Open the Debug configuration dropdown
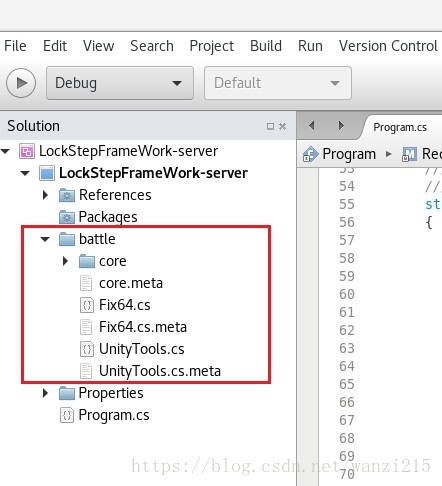The width and height of the screenshot is (442, 486). tap(120, 83)
